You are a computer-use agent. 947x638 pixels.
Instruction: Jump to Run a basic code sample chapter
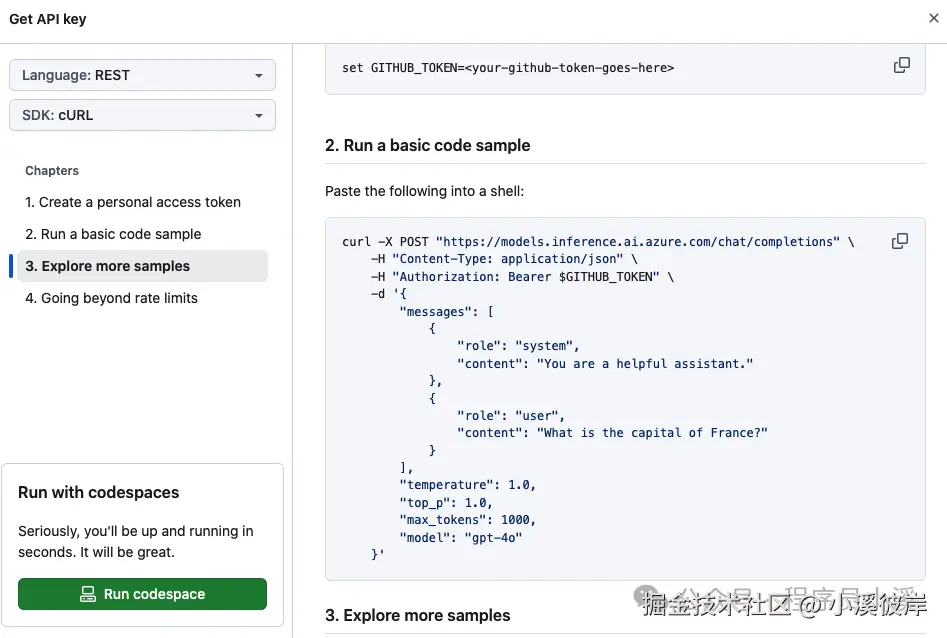[113, 234]
